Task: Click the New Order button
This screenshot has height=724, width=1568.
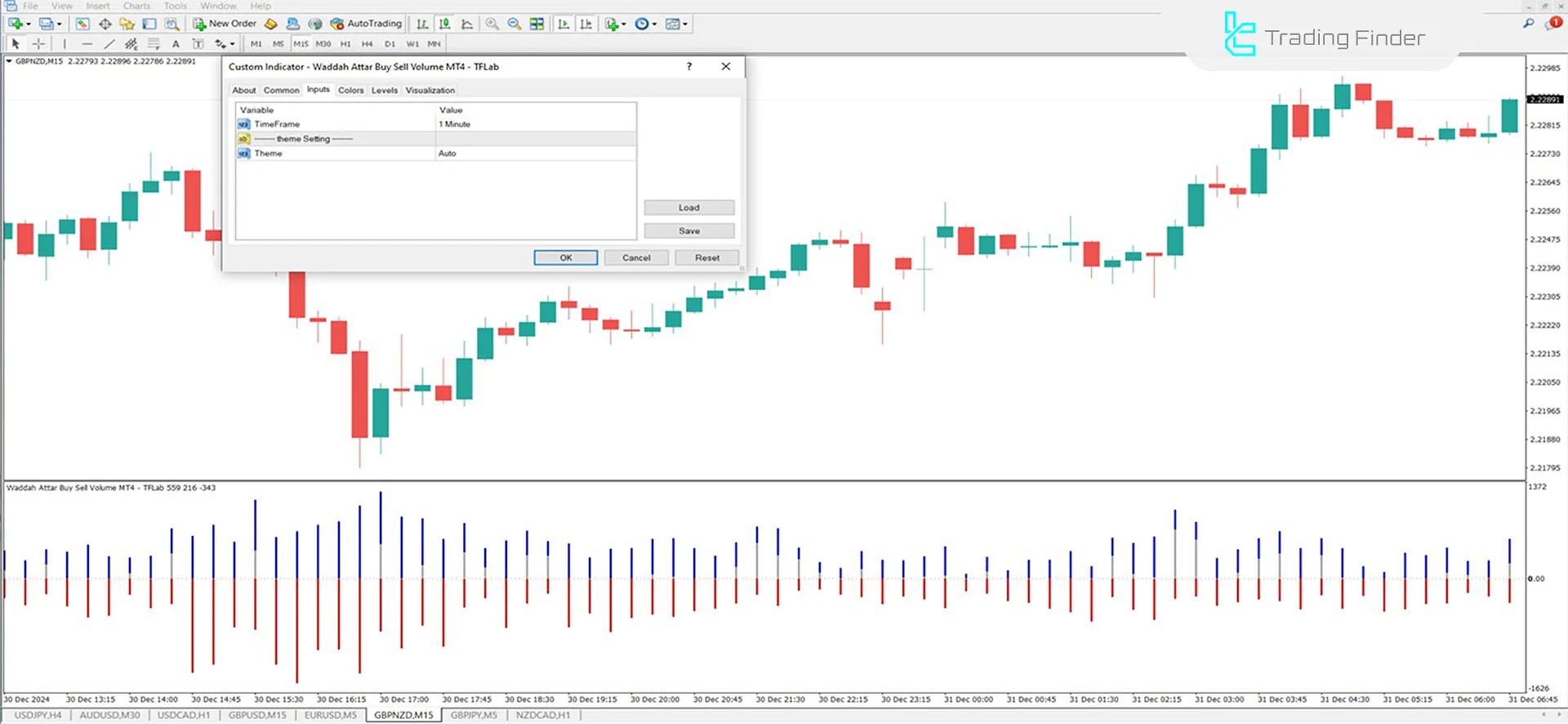Action: 225,24
